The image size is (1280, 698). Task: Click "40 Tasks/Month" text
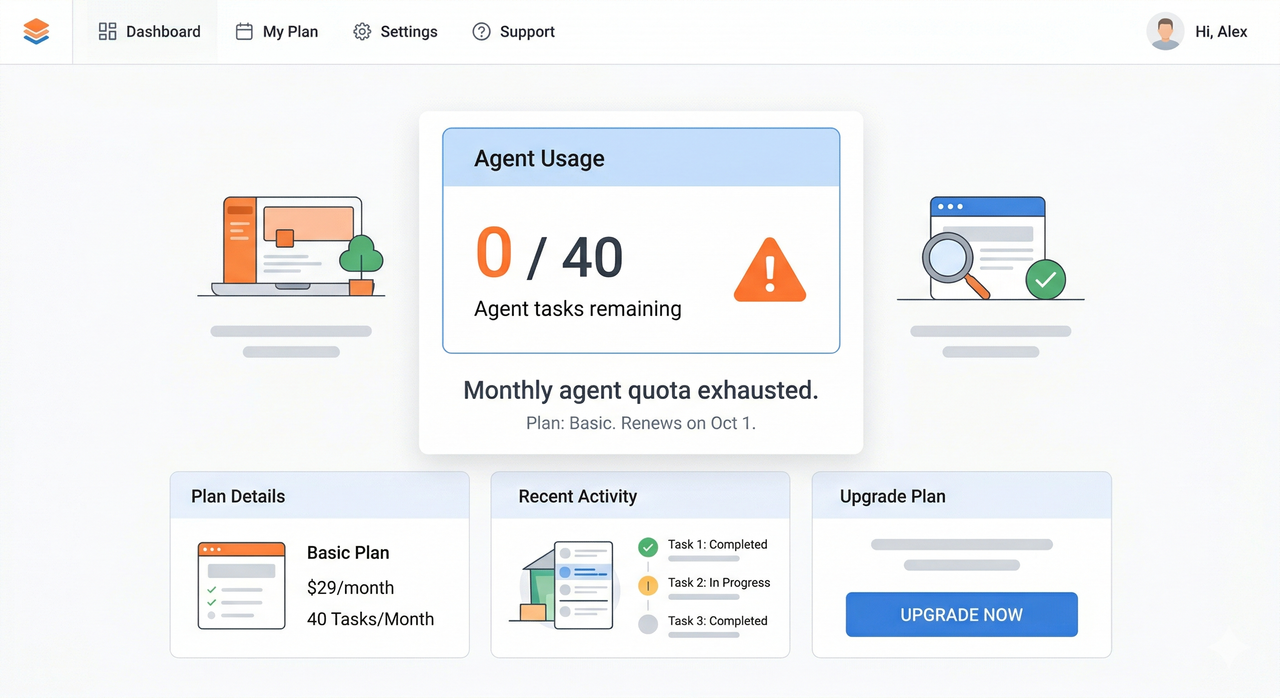click(x=370, y=619)
